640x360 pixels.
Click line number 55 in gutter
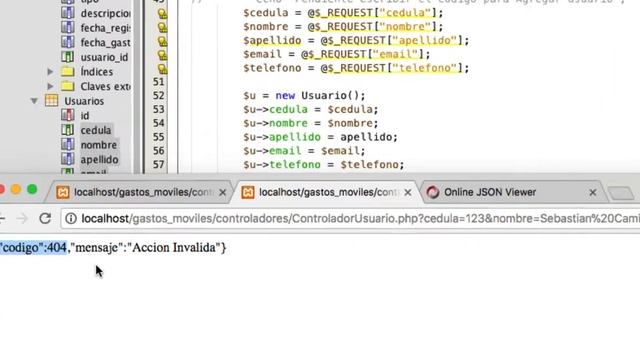[158, 137]
